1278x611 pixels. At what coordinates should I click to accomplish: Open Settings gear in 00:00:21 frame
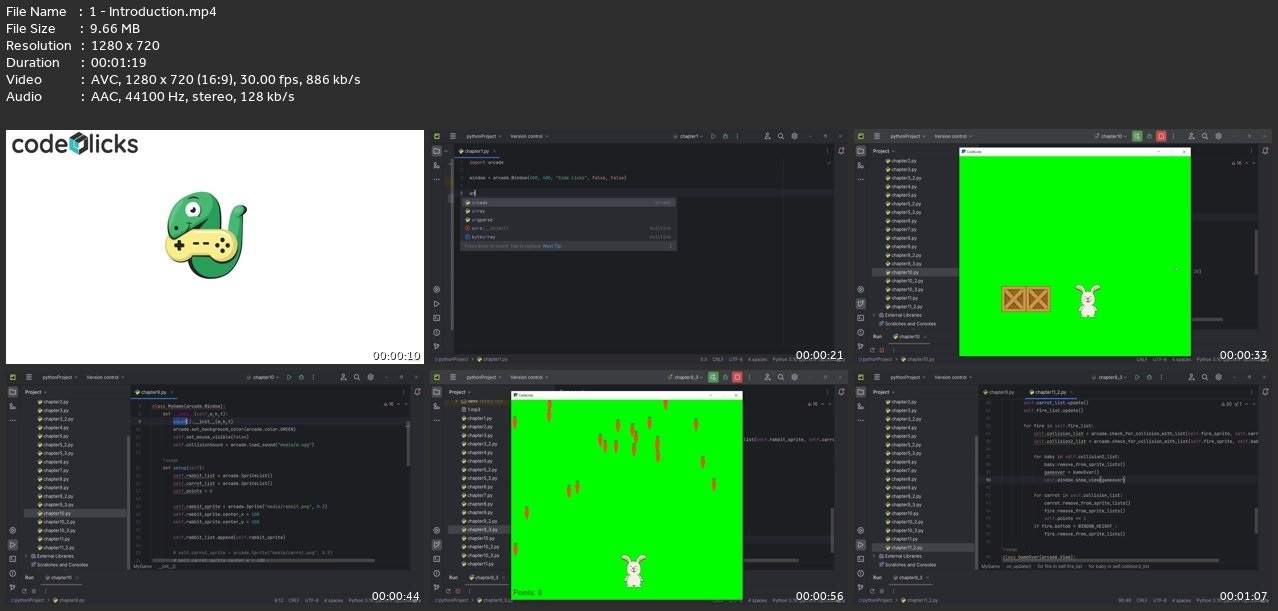(x=794, y=136)
